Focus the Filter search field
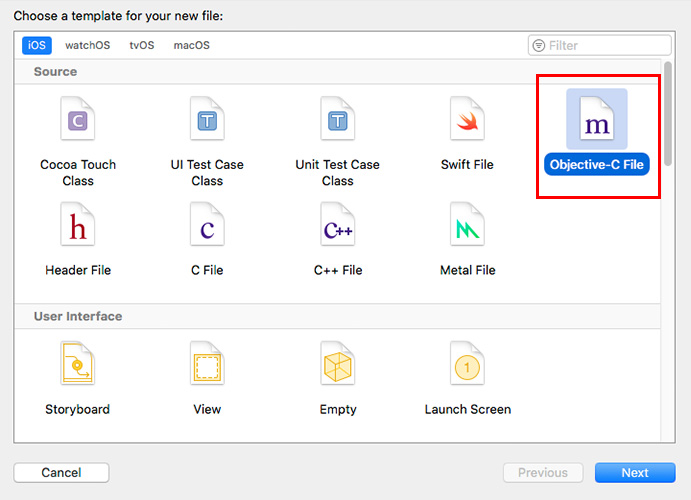Screen dimensions: 691x500 click(x=600, y=45)
